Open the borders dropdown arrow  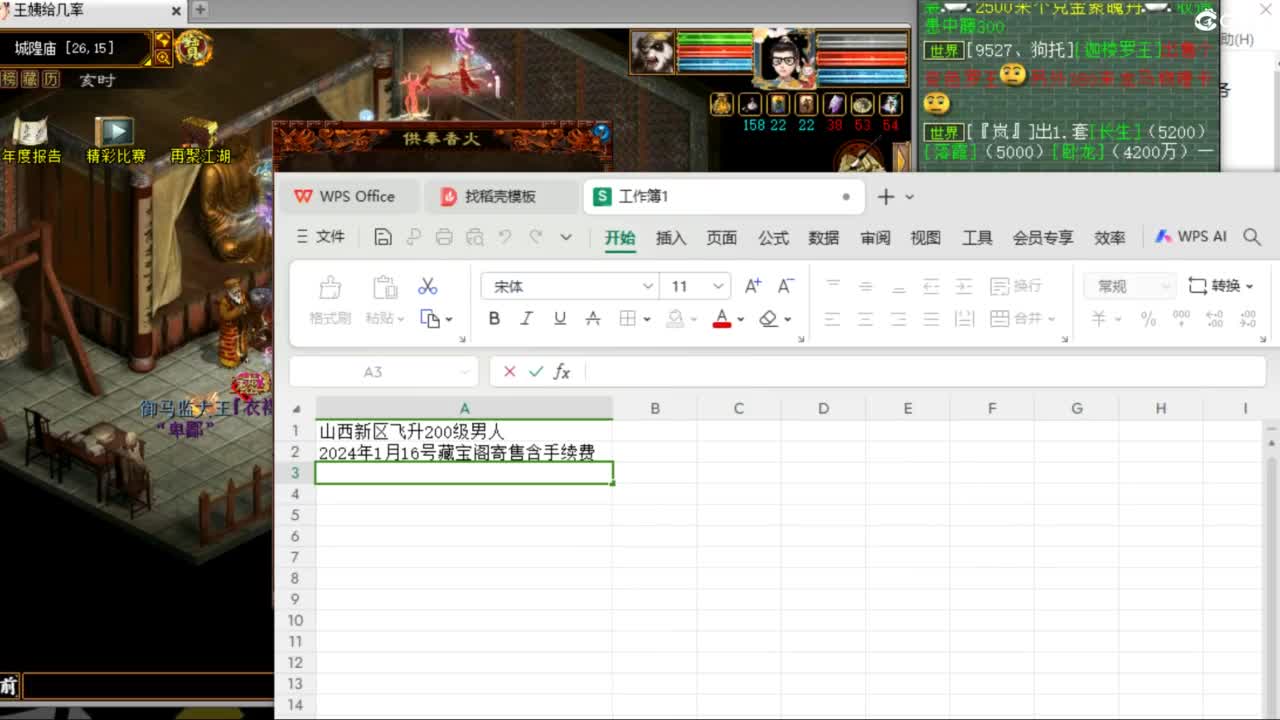[647, 319]
